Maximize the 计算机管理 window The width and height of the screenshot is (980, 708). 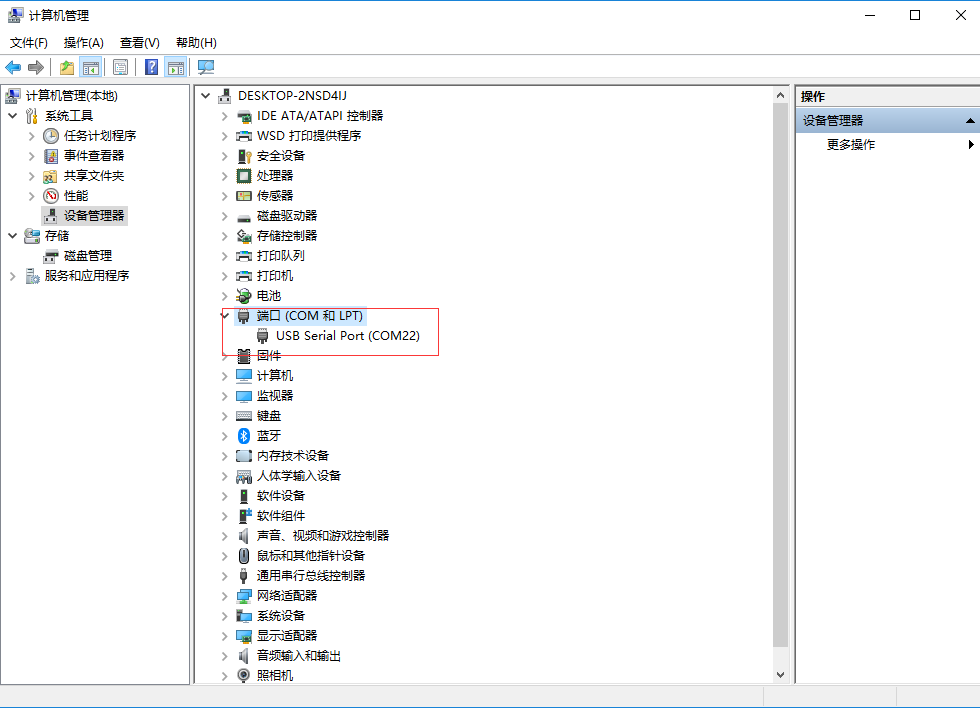pos(915,15)
